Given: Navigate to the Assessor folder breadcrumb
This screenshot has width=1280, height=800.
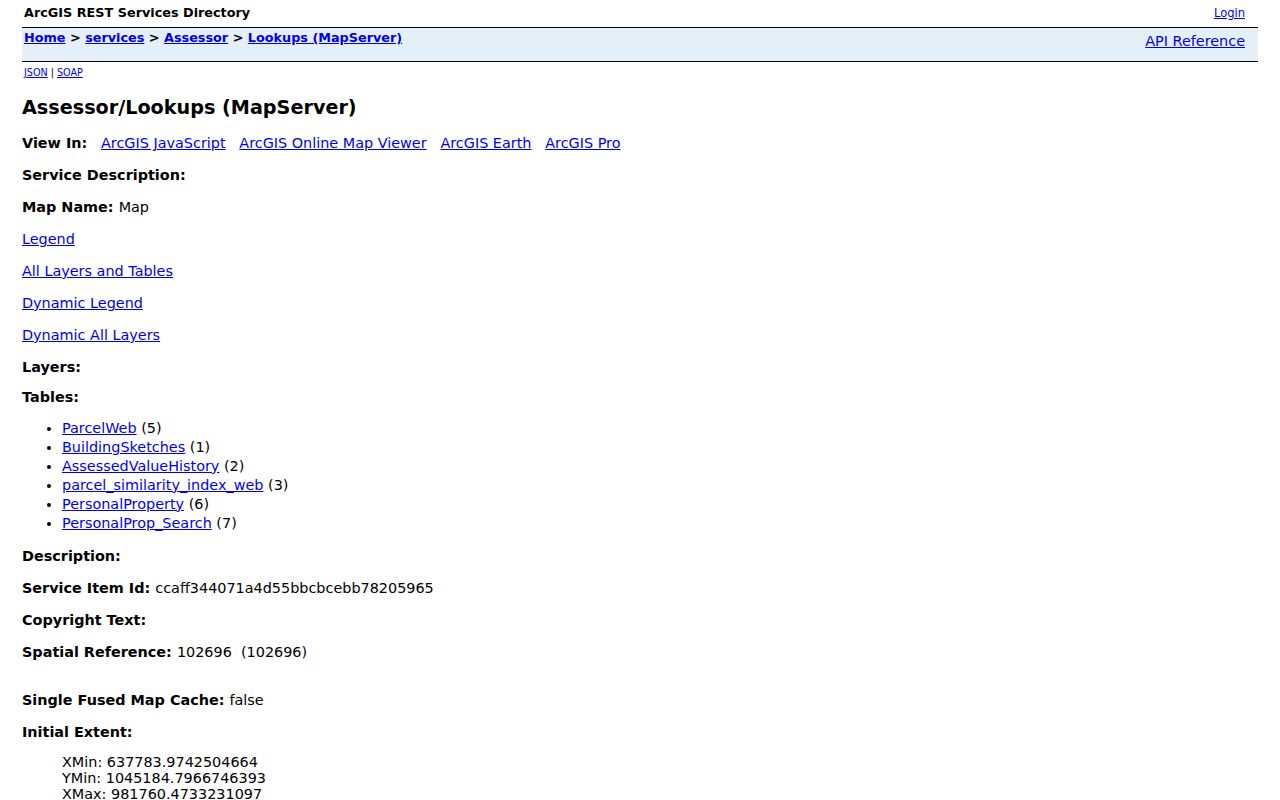Looking at the screenshot, I should (196, 38).
